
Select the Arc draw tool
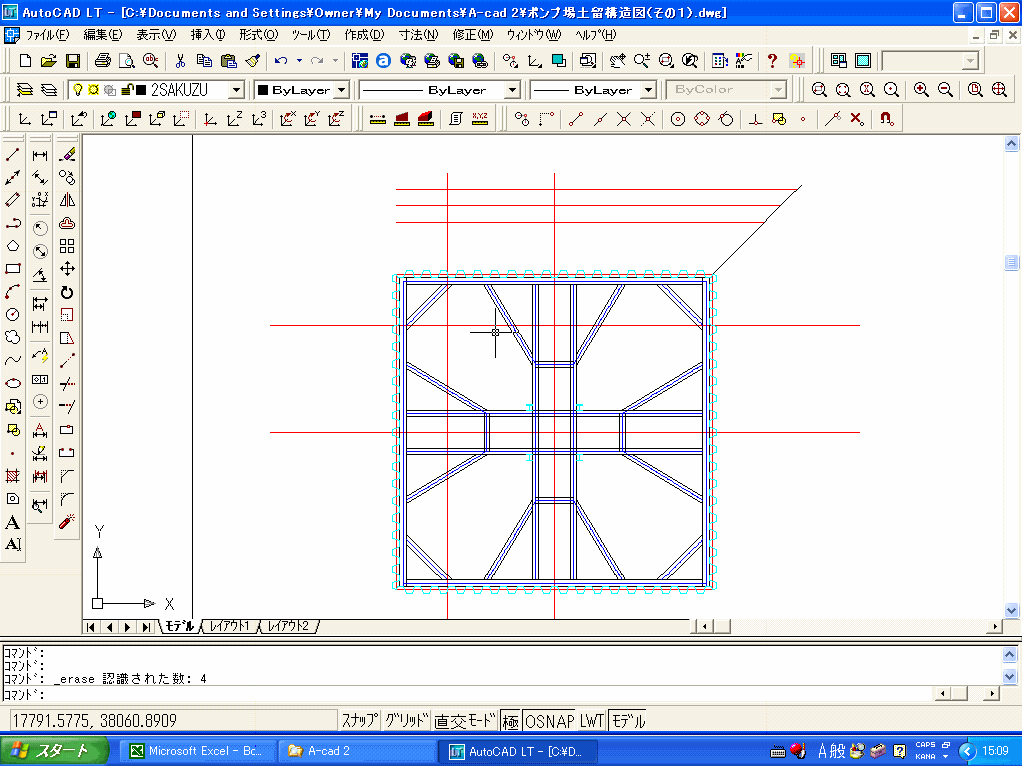pyautogui.click(x=12, y=292)
